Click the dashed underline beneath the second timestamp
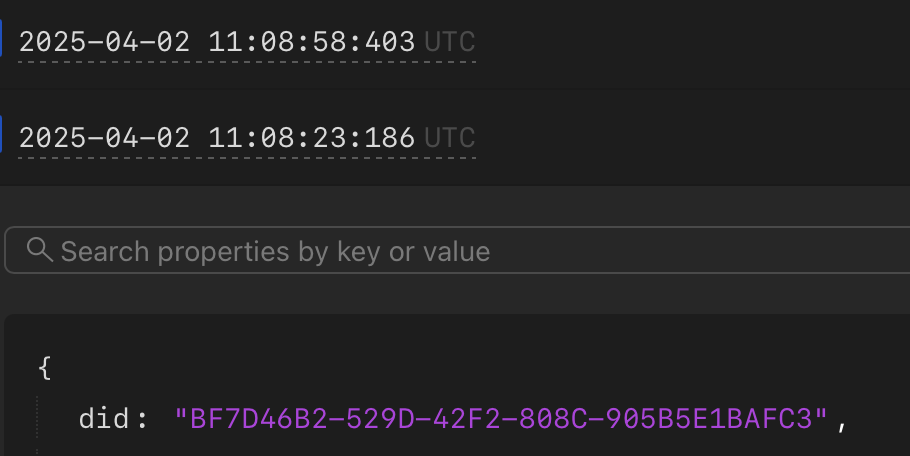Image resolution: width=910 pixels, height=456 pixels. click(x=246, y=157)
